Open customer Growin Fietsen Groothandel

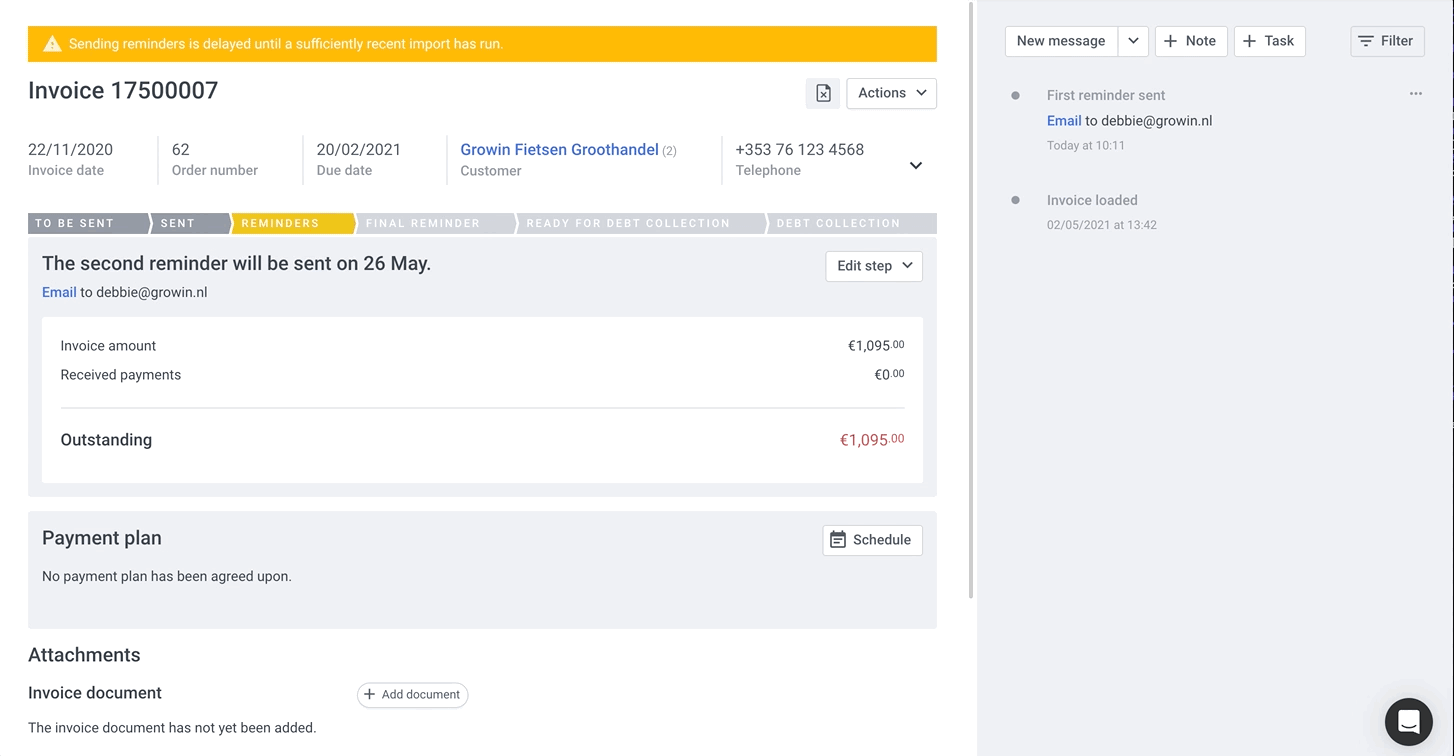point(558,149)
